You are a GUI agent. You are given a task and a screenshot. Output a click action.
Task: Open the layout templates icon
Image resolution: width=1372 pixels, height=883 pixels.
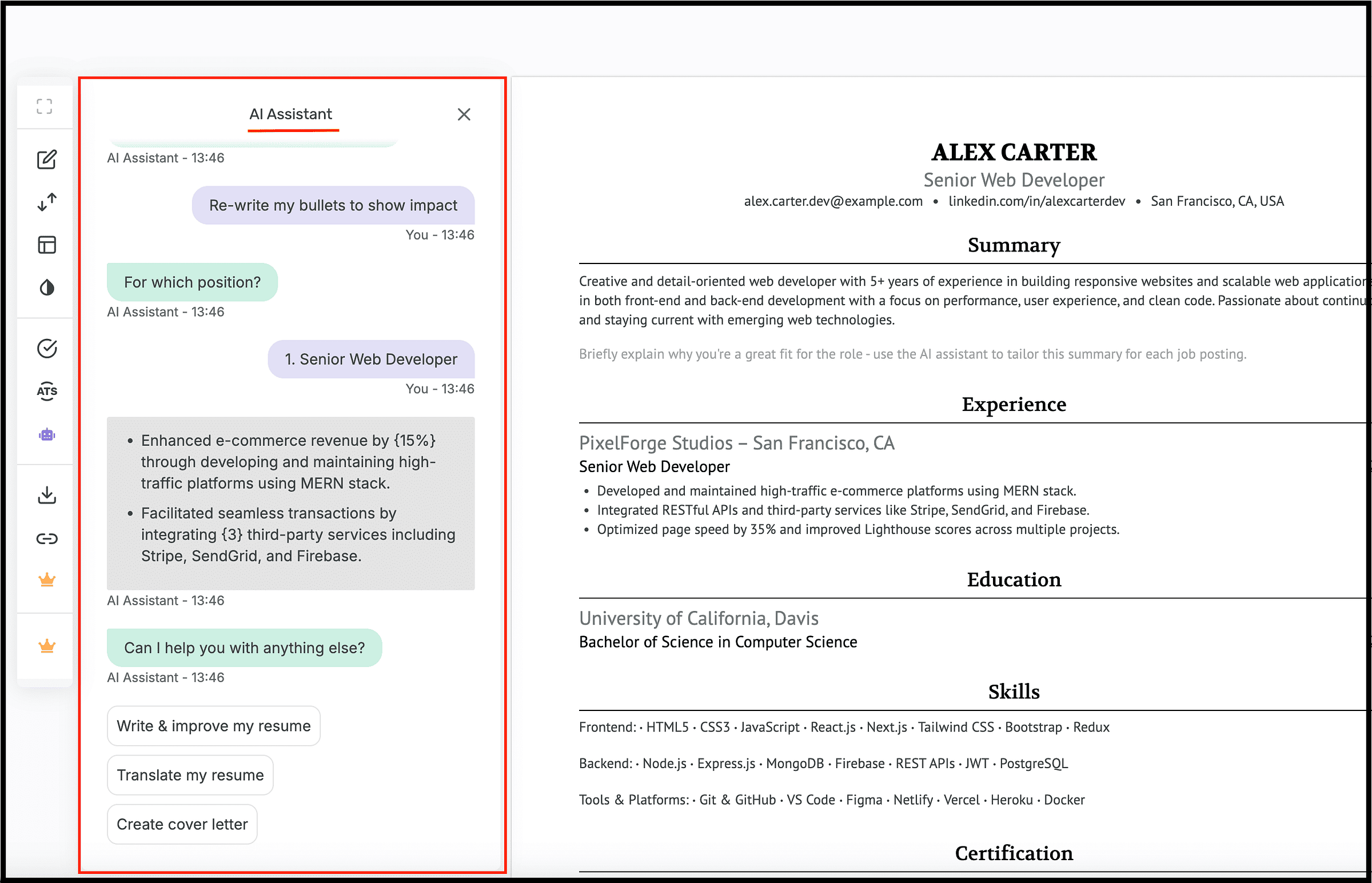(46, 245)
